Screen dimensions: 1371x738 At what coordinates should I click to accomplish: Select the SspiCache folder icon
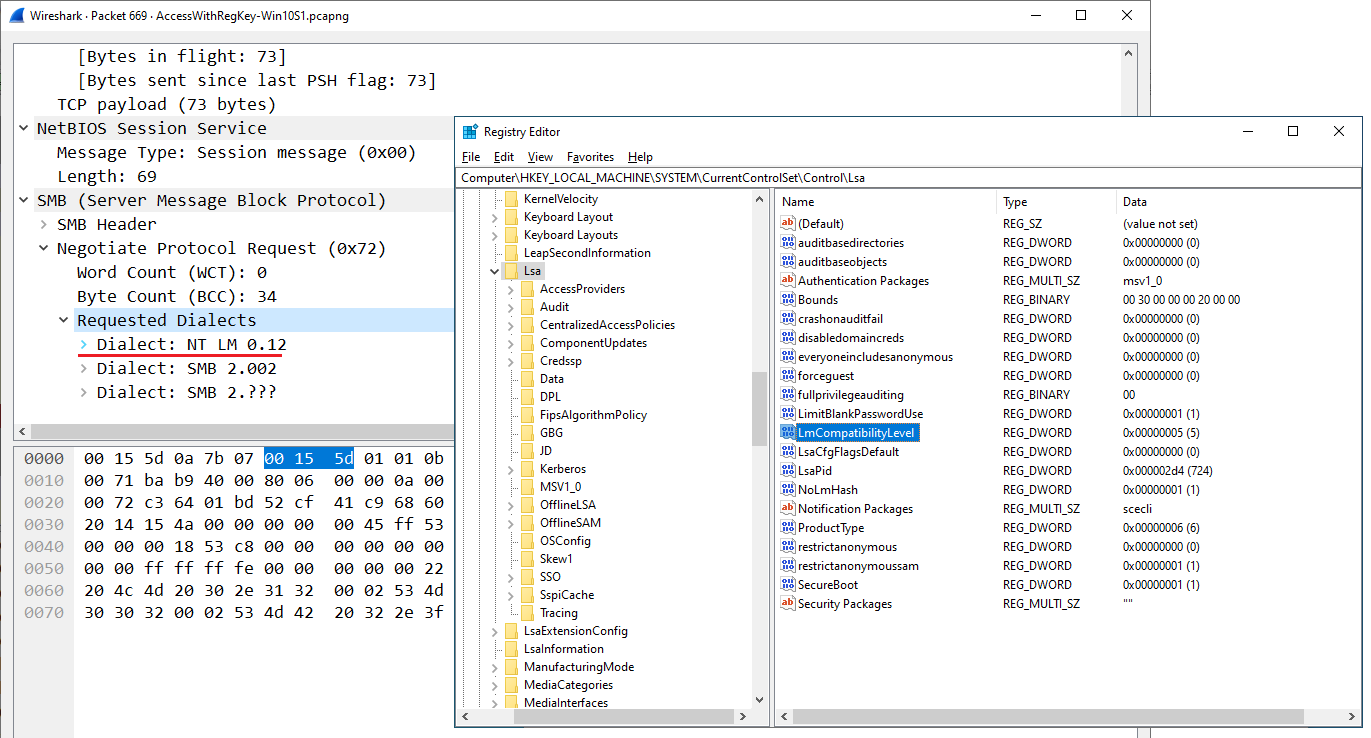pos(526,595)
